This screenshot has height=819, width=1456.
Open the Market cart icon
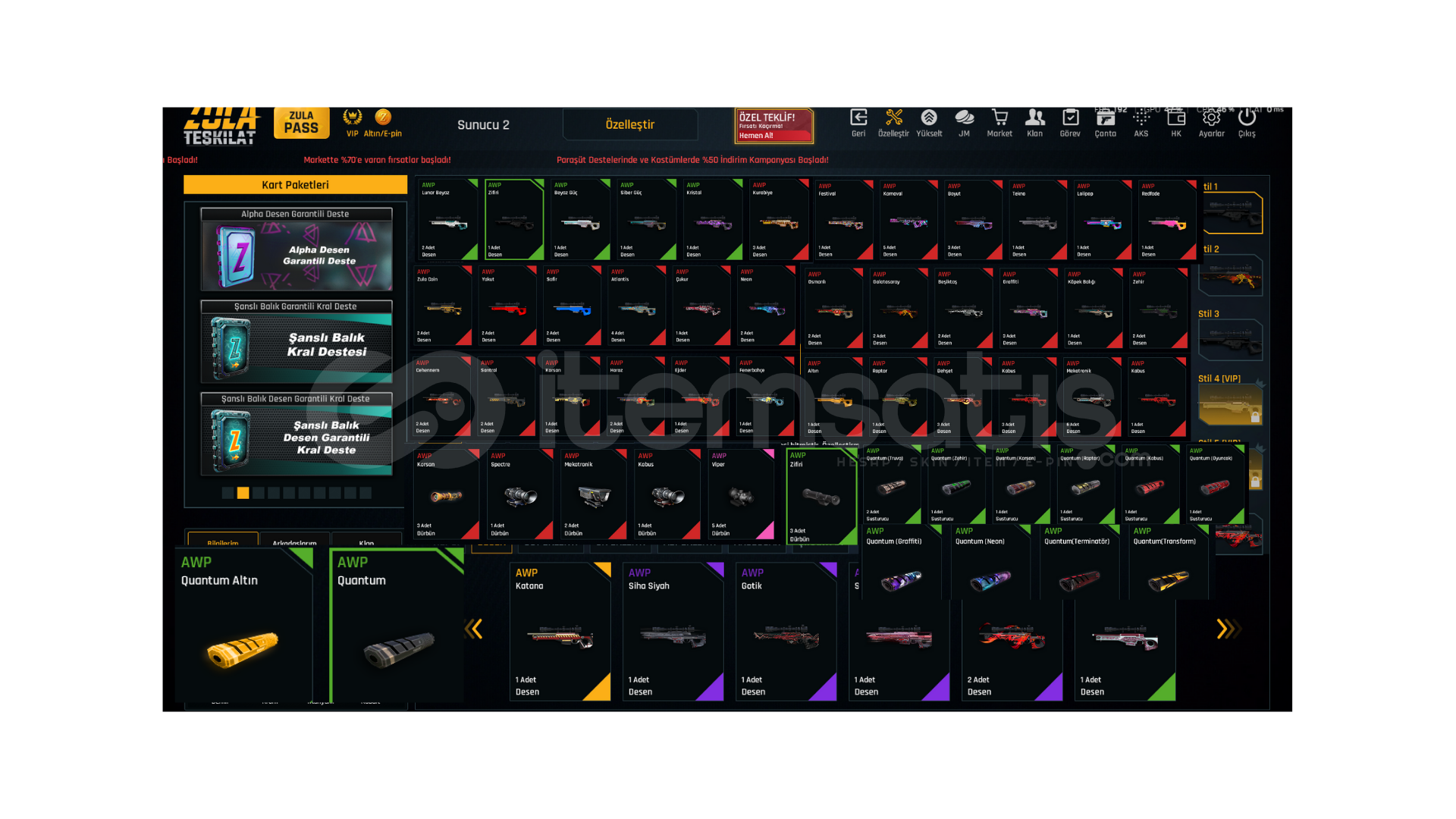[999, 123]
